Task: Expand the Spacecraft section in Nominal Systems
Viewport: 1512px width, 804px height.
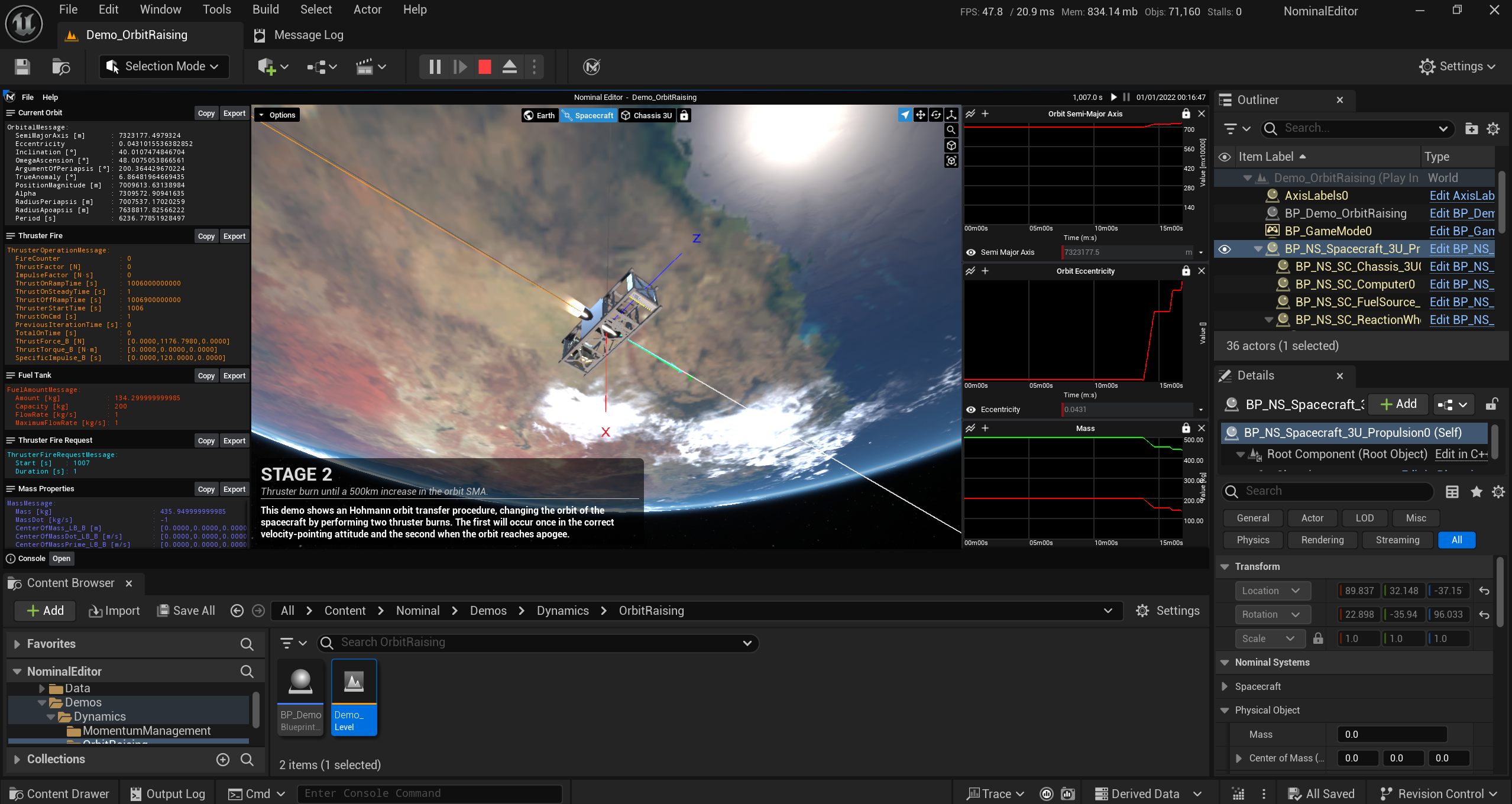Action: pyautogui.click(x=1225, y=686)
